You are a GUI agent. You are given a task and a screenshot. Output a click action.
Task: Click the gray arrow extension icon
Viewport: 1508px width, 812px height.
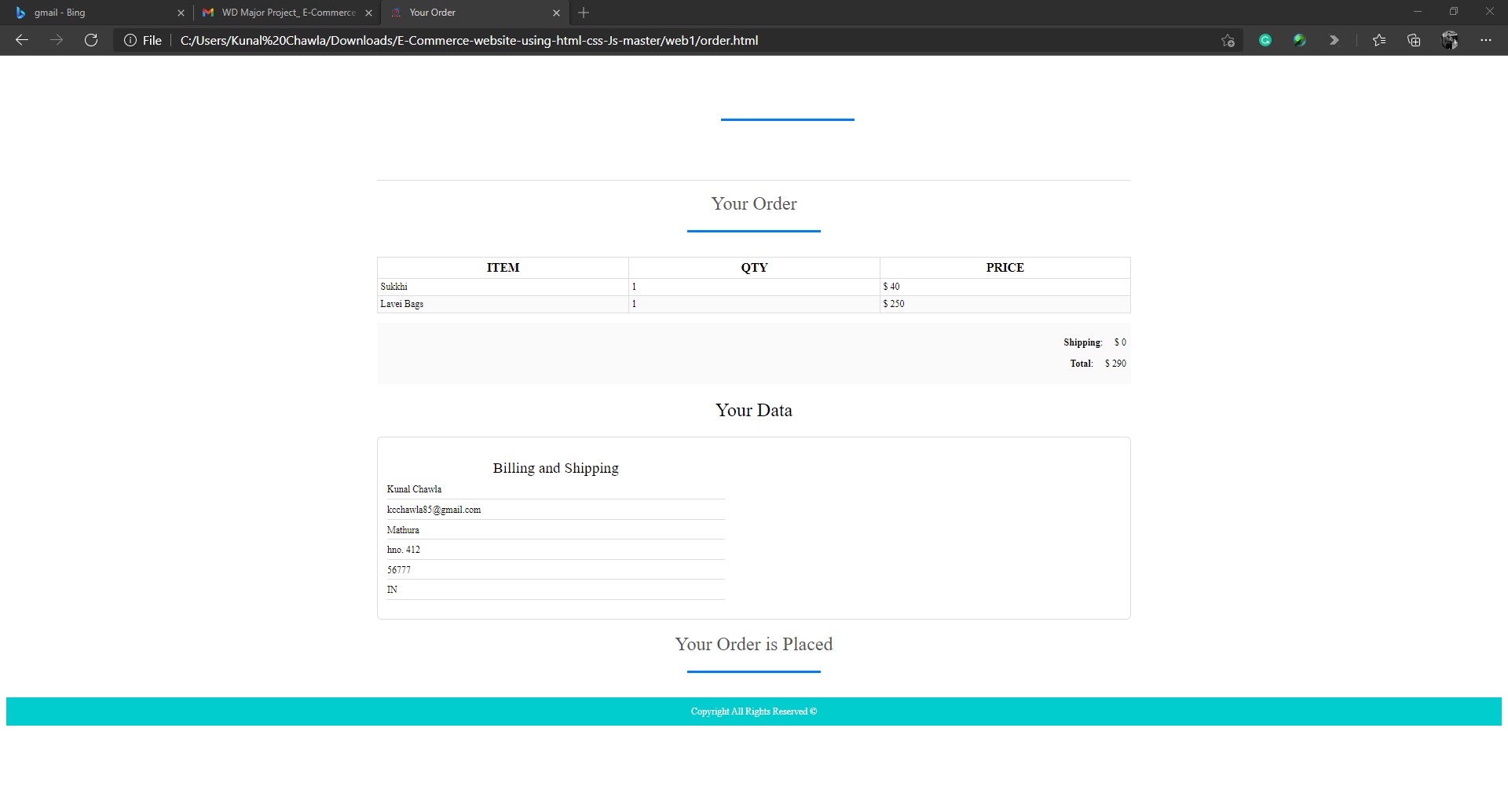coord(1334,40)
